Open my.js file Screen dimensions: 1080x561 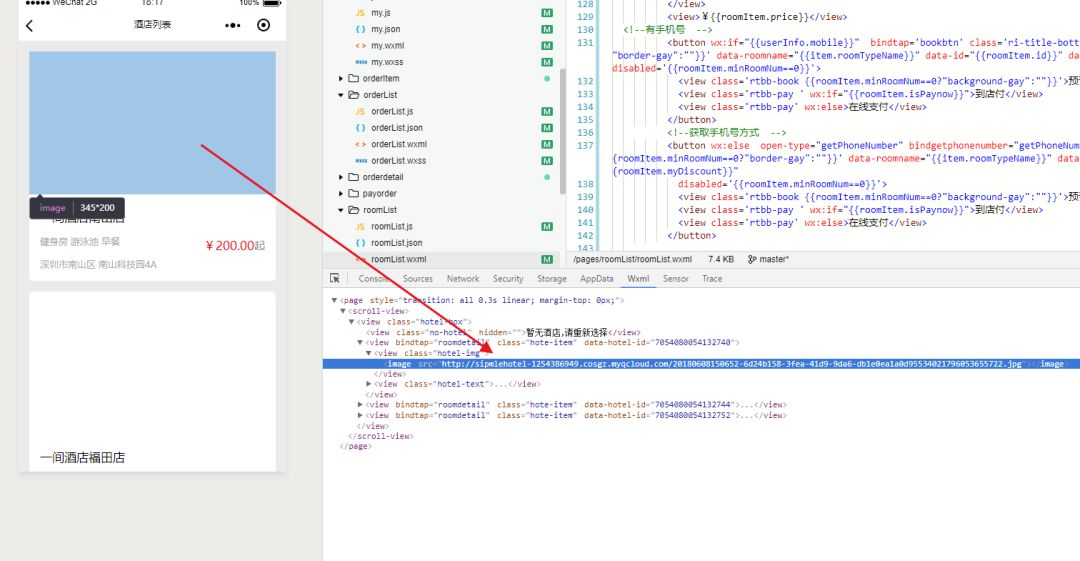(x=381, y=13)
